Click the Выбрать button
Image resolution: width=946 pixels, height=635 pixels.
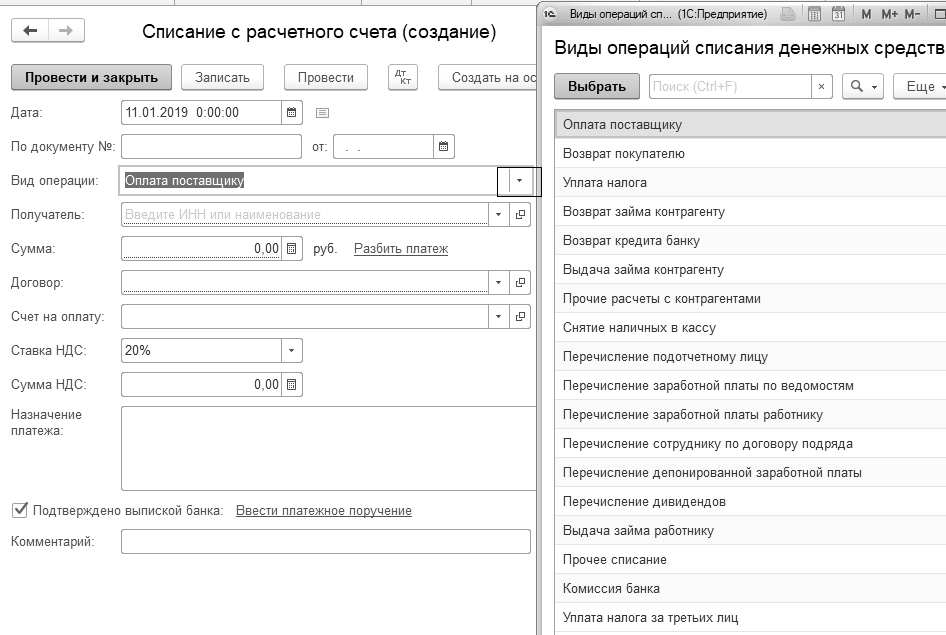coord(597,87)
